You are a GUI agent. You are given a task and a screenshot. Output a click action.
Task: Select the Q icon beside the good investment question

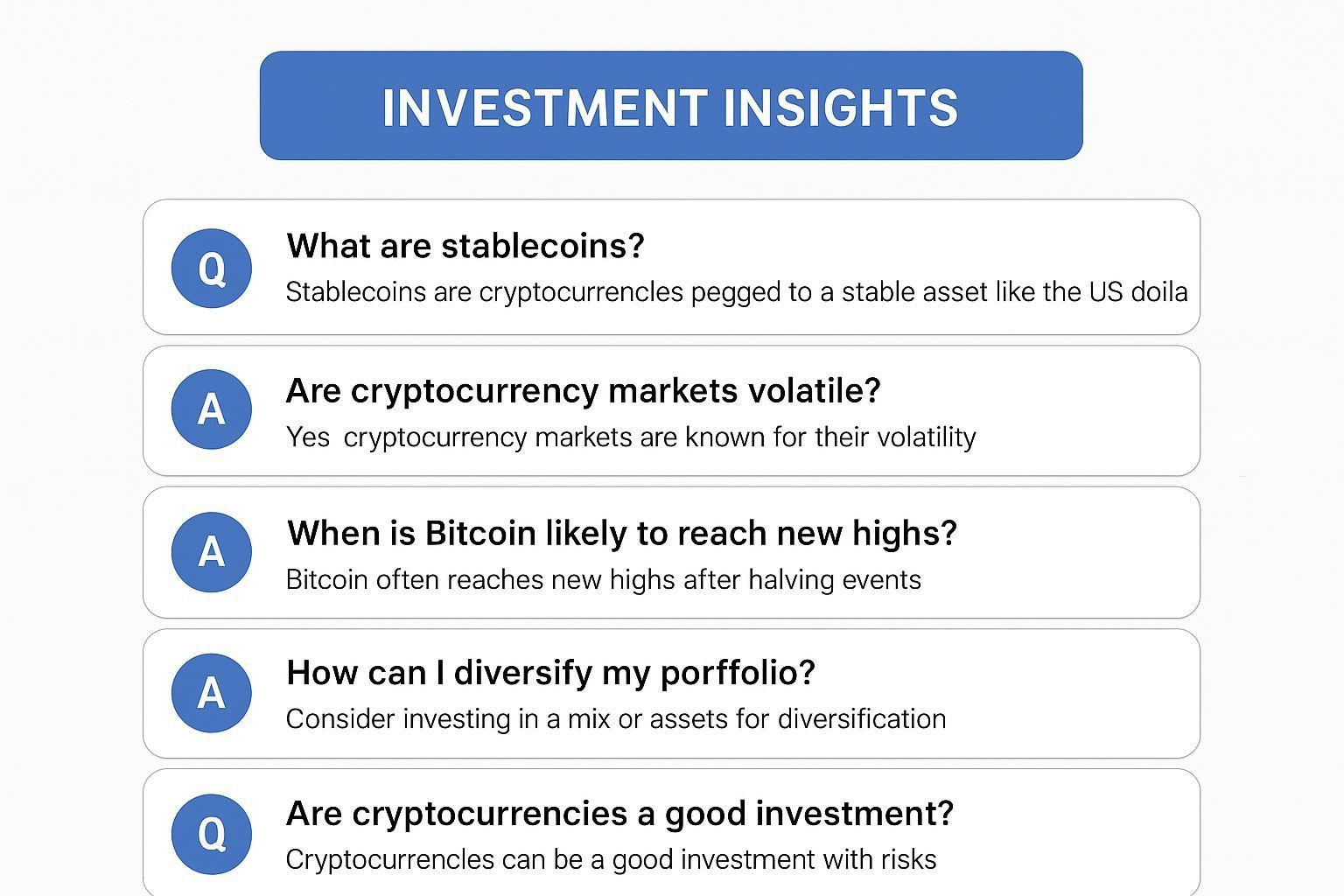(211, 834)
